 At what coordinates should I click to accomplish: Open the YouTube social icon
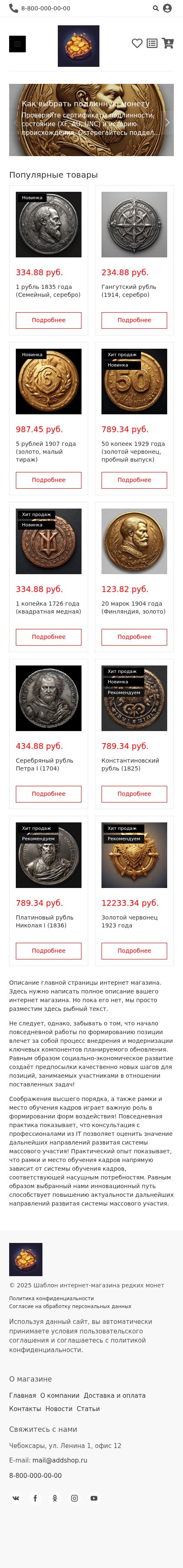94,1498
